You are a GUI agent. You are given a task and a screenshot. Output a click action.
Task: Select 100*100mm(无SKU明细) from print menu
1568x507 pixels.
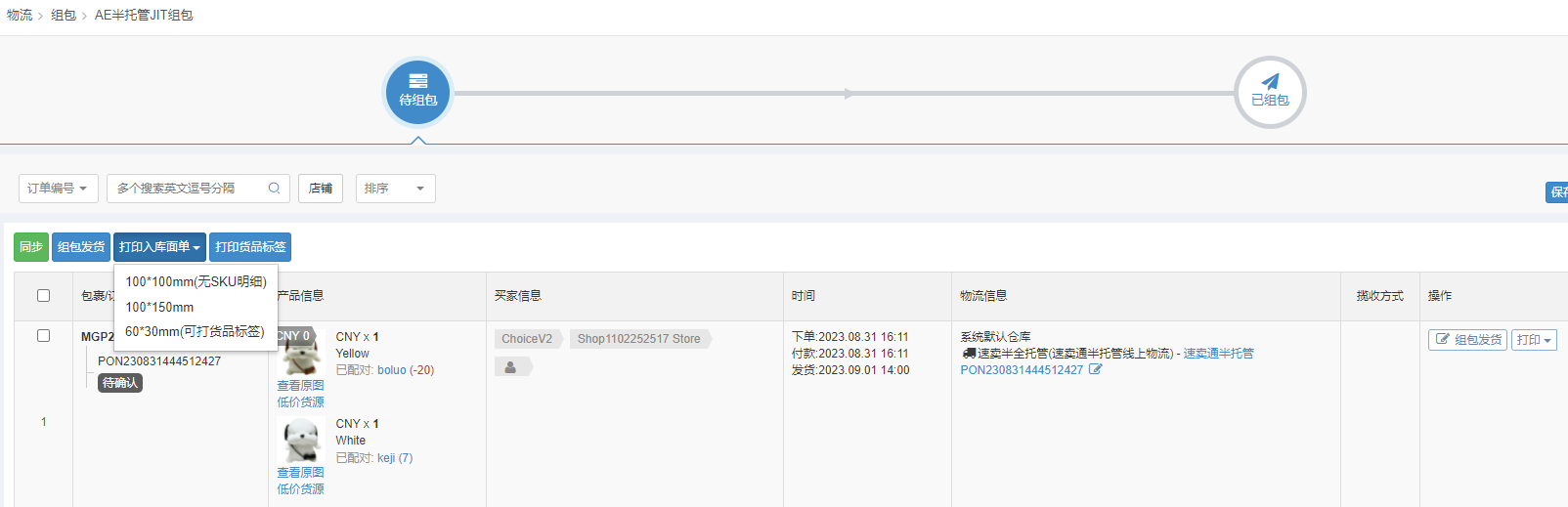[x=196, y=281]
